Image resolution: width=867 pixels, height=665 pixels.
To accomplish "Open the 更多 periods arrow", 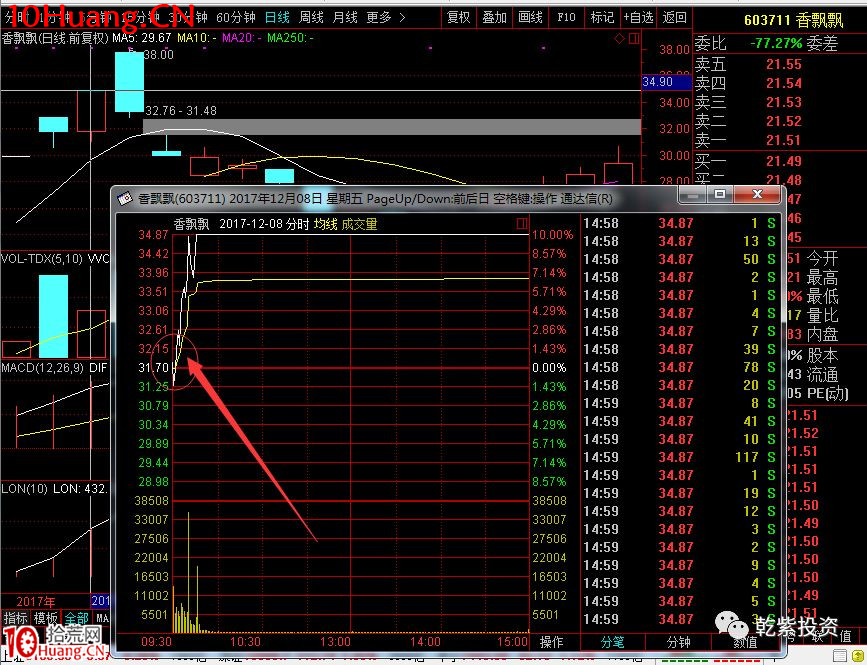I will (x=402, y=18).
